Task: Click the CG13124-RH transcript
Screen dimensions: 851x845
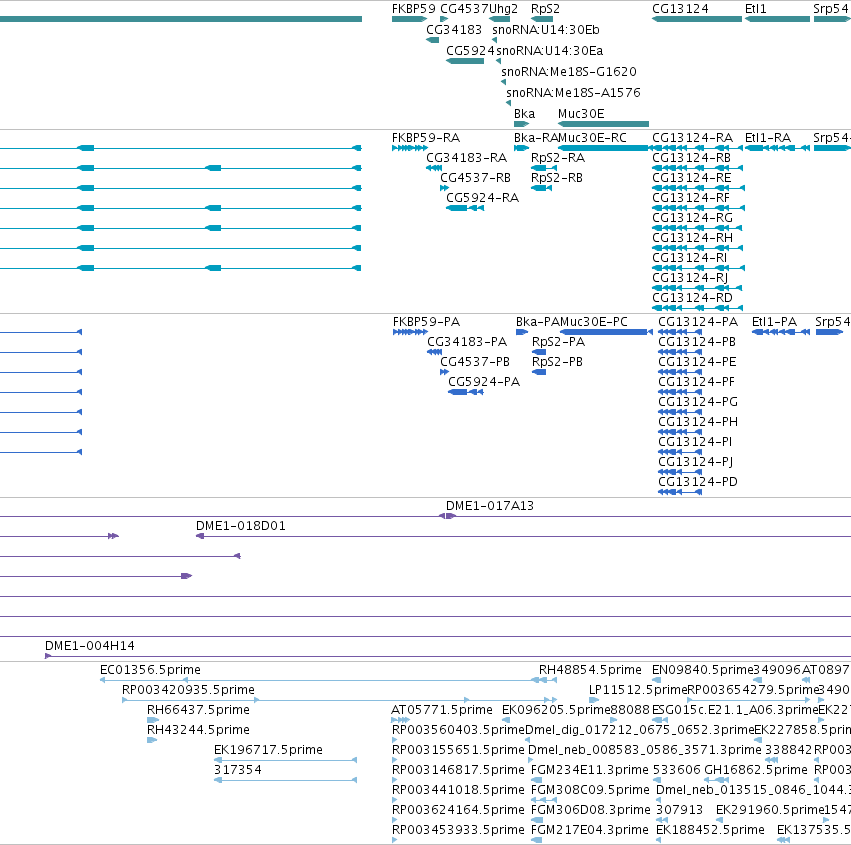Action: [697, 248]
